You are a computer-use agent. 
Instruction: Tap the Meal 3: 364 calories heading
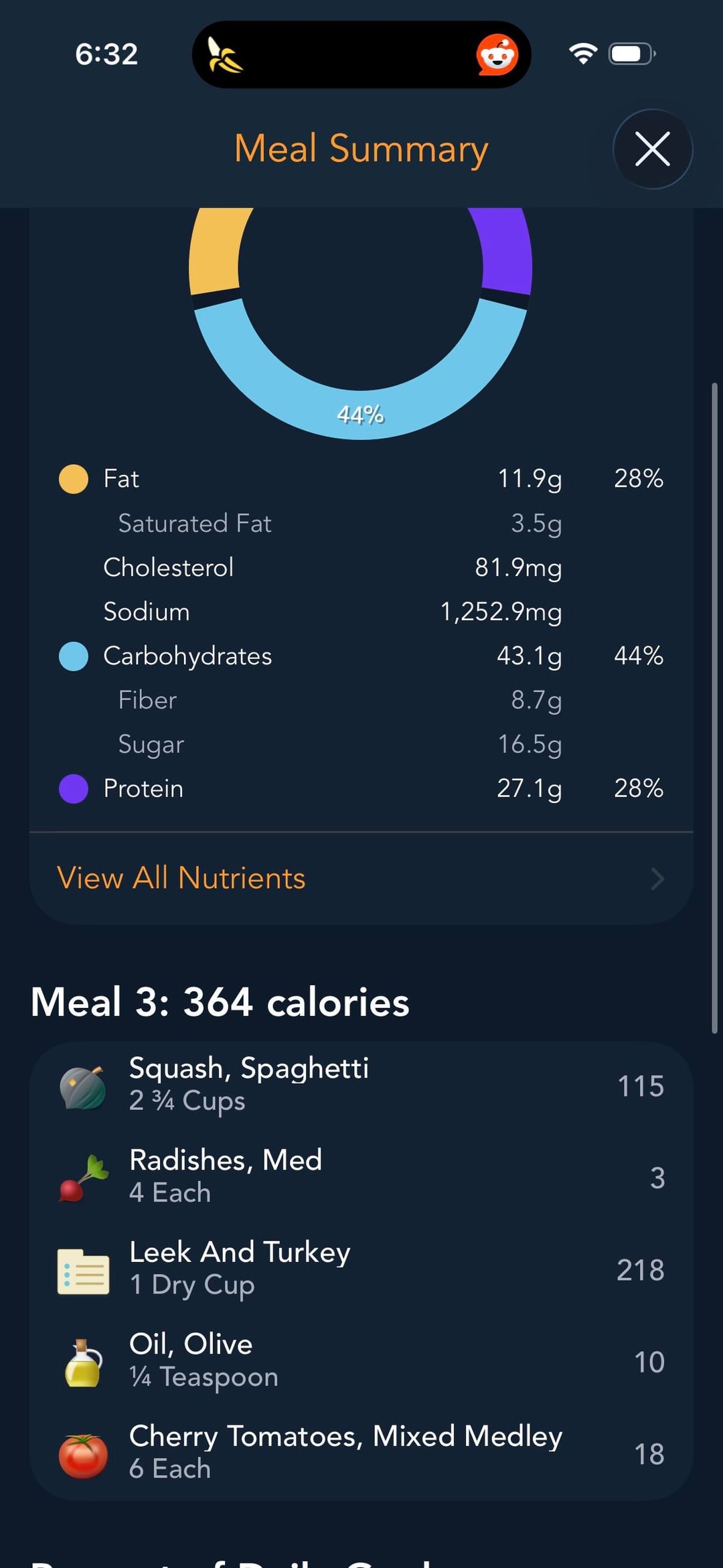[220, 1002]
